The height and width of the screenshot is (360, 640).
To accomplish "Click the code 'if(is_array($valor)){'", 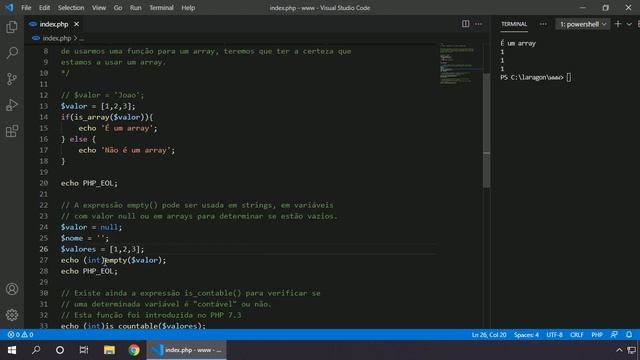I will point(107,117).
